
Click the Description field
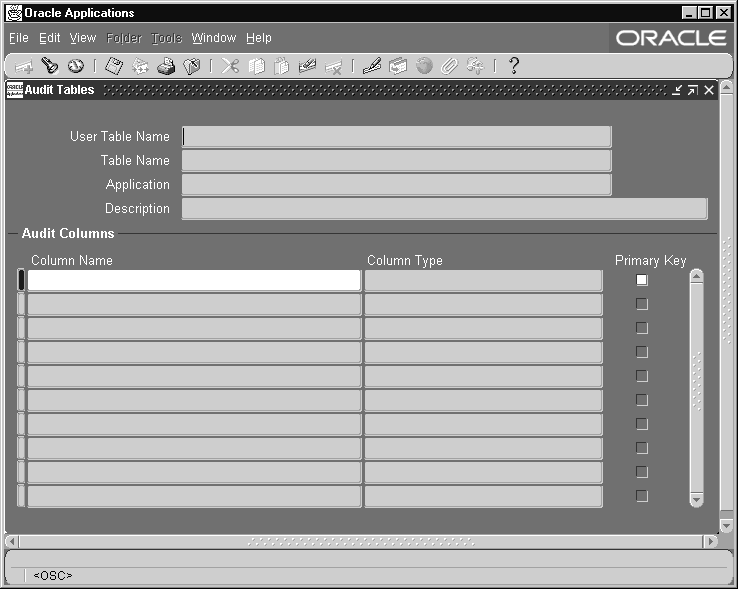(x=444, y=209)
